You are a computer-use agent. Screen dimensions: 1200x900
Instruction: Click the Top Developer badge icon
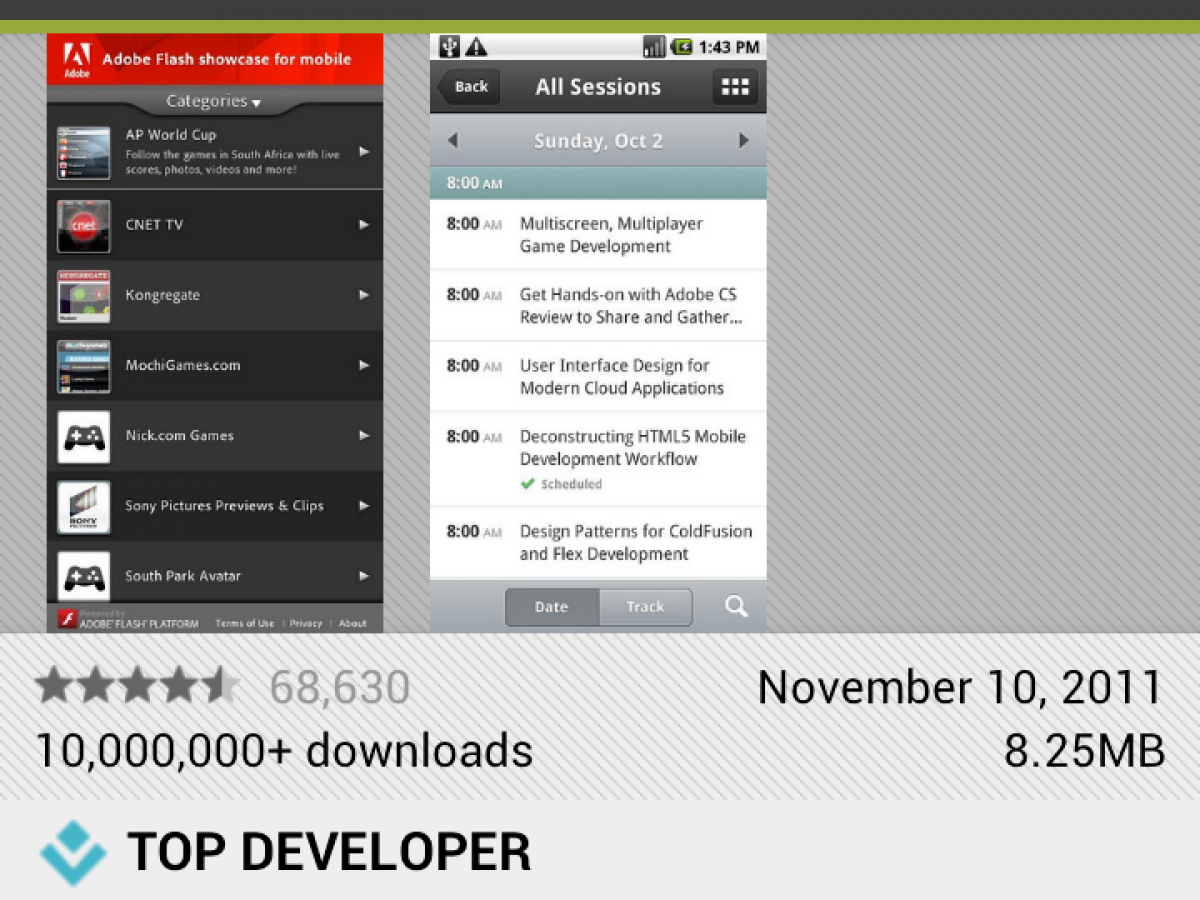click(73, 852)
